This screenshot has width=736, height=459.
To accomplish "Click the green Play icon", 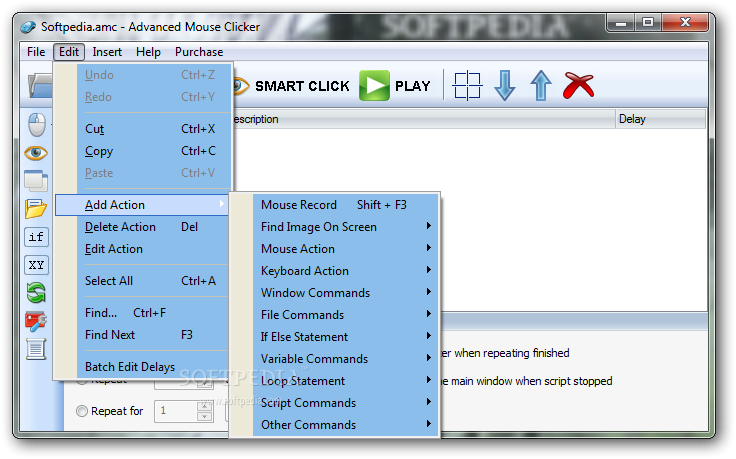I will coord(374,85).
